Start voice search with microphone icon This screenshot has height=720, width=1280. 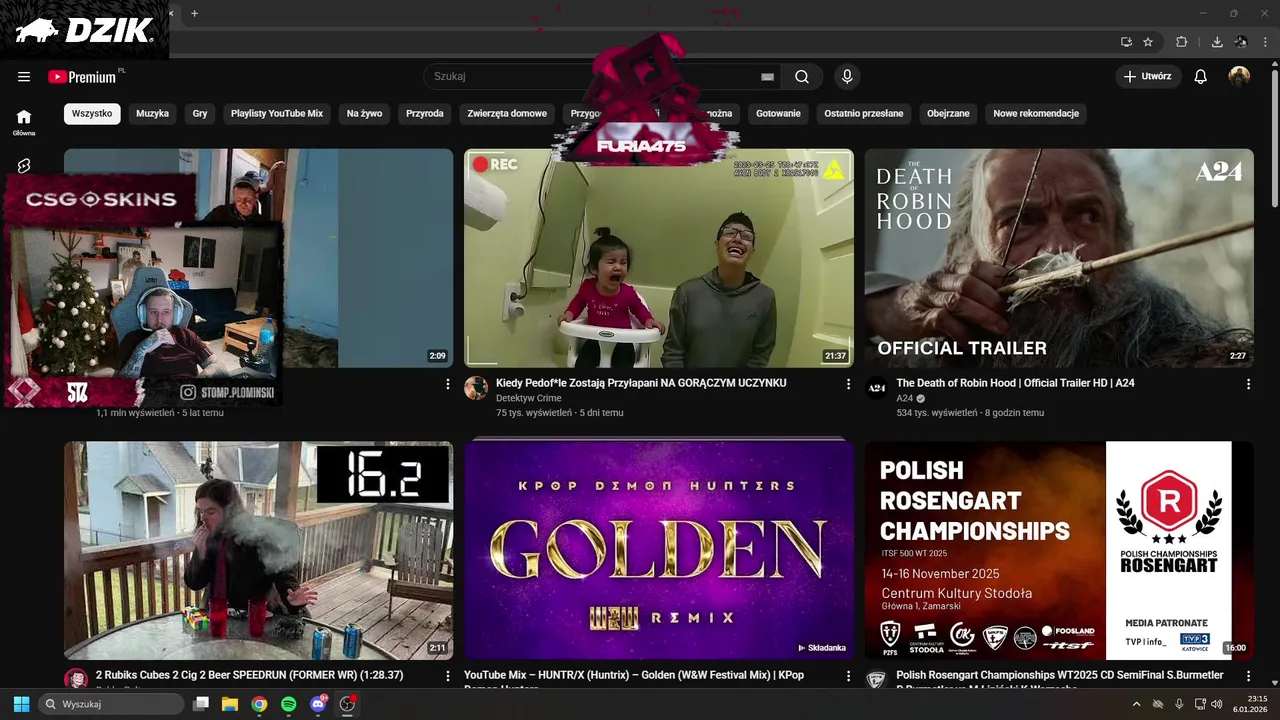(x=847, y=77)
